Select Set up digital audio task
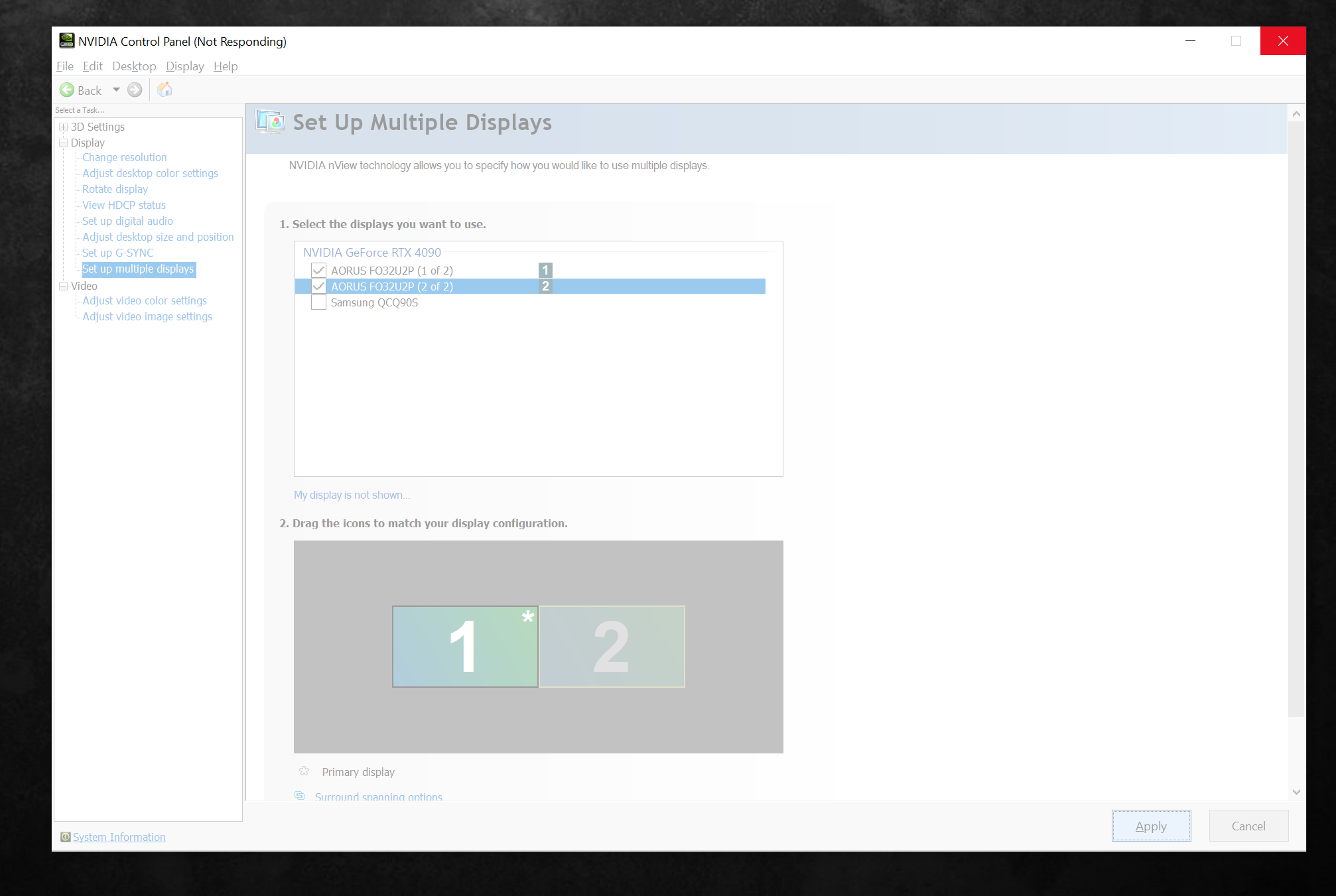This screenshot has width=1336, height=896. 127,221
